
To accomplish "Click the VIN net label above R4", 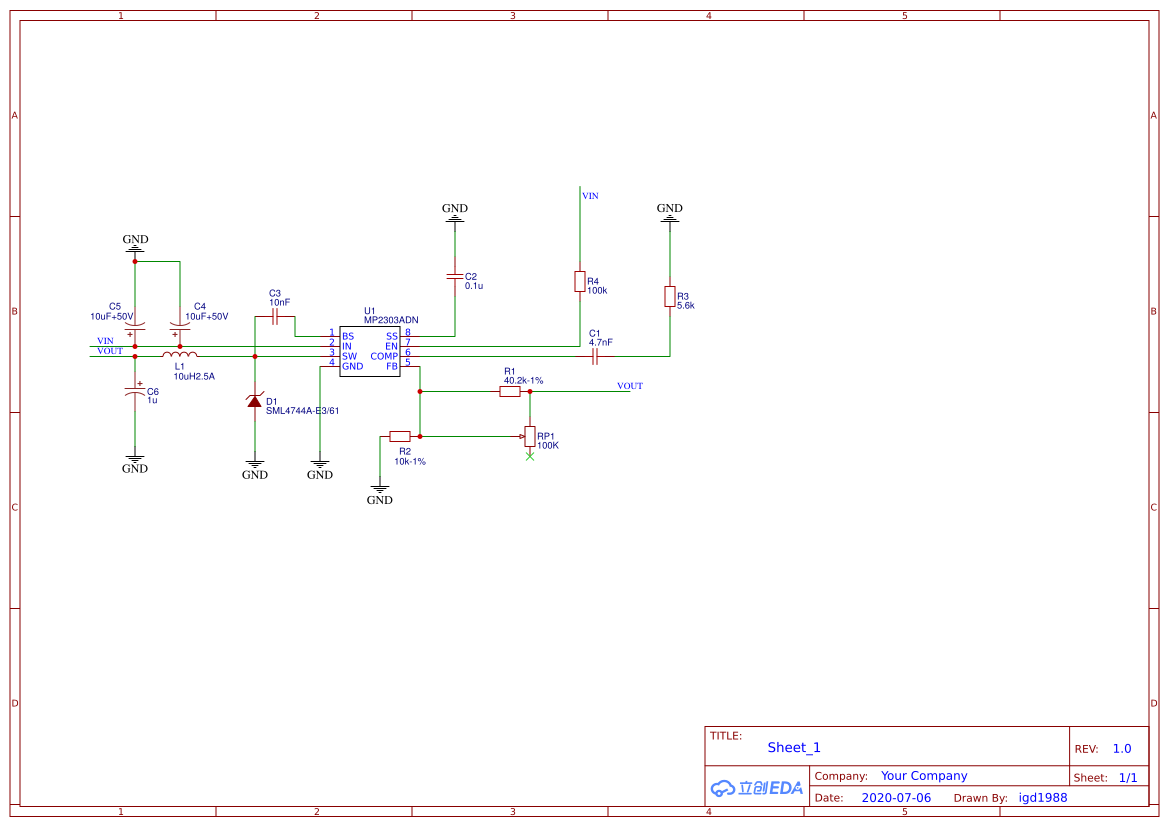I will [x=590, y=196].
